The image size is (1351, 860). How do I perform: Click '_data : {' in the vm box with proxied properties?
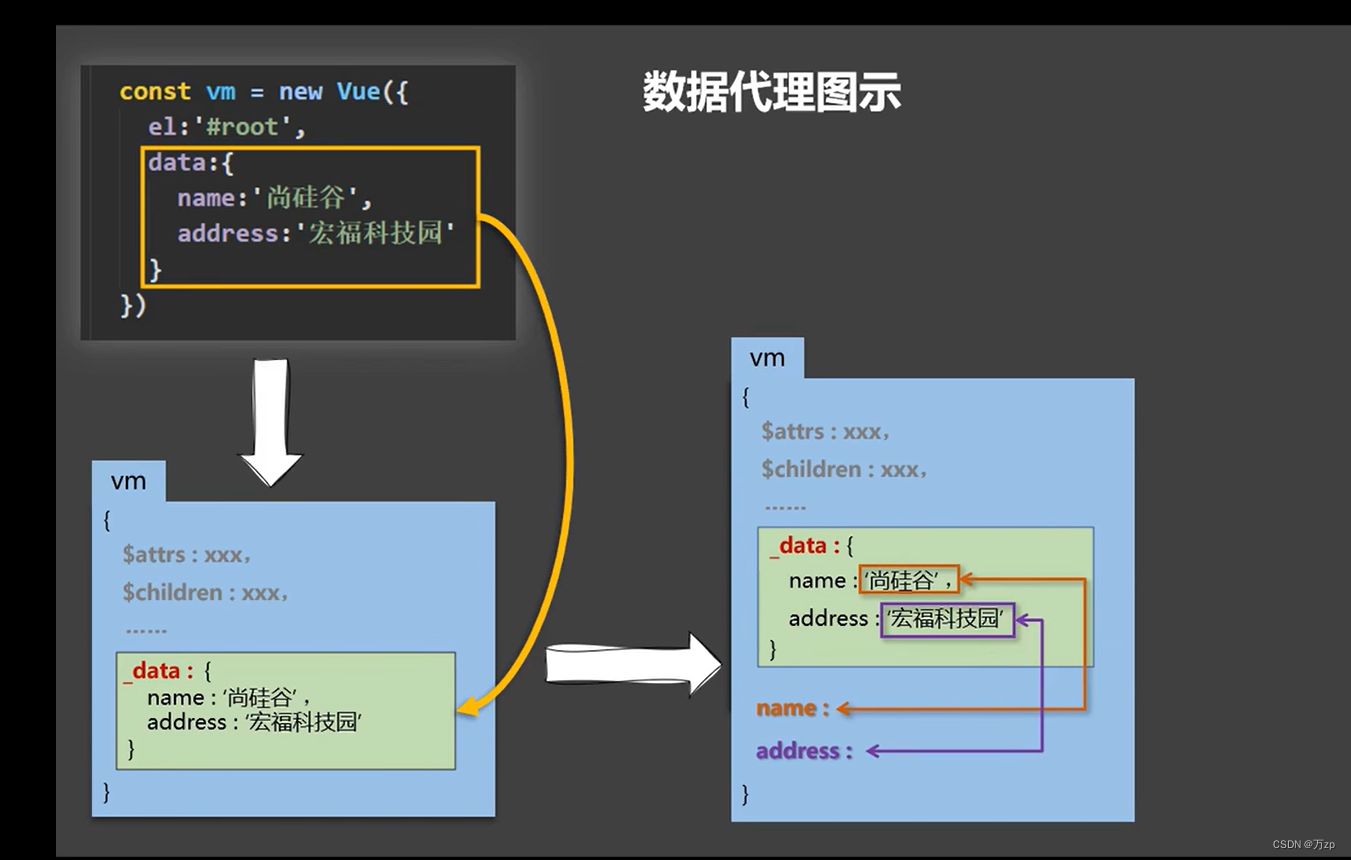pyautogui.click(x=811, y=546)
